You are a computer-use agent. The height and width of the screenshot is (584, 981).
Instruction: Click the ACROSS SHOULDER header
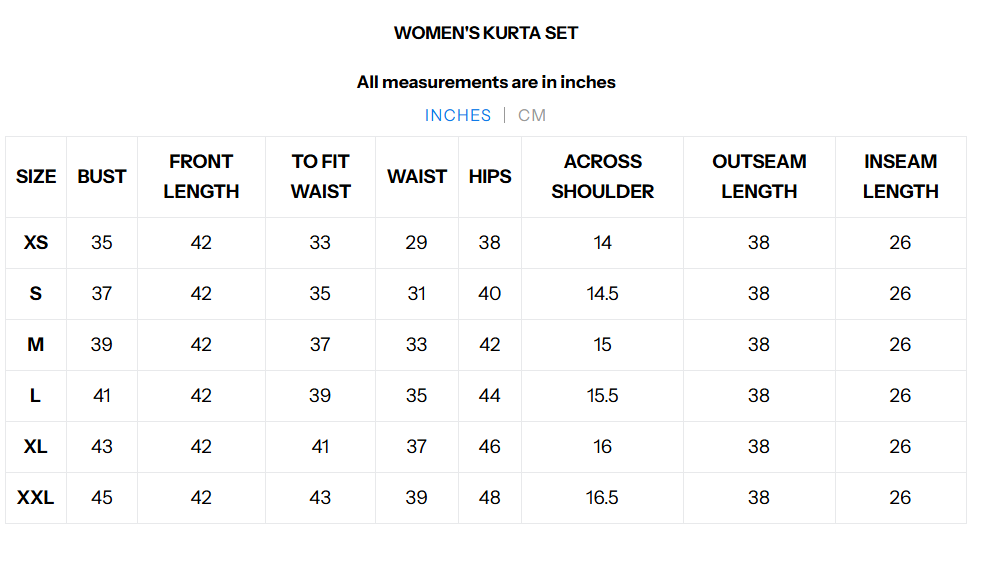[602, 177]
